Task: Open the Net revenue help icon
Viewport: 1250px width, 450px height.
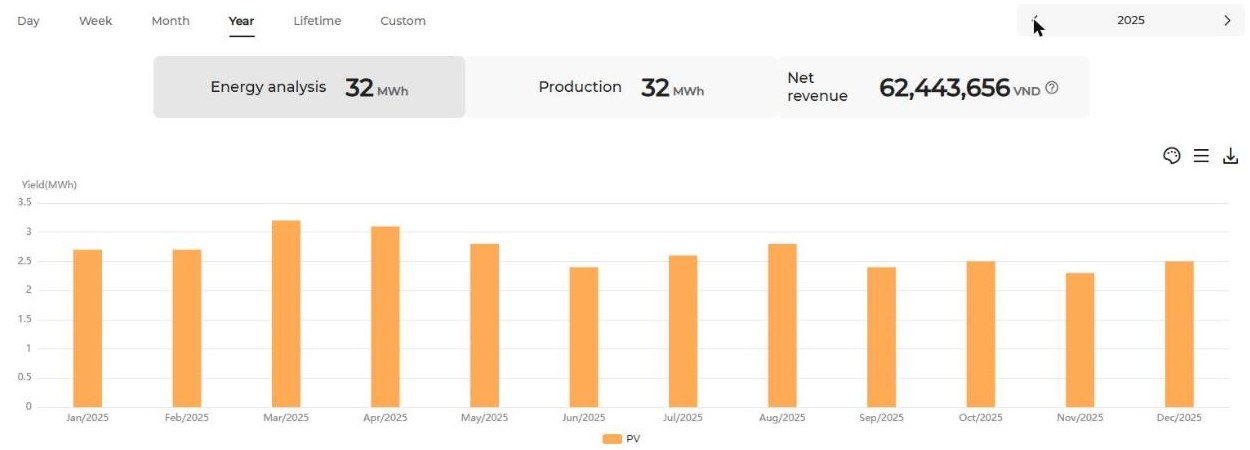Action: point(1051,88)
